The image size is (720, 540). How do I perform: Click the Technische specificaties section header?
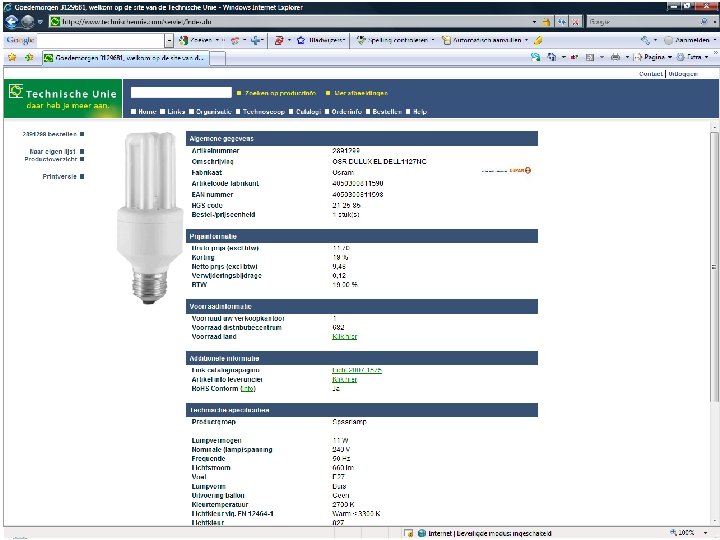[362, 410]
